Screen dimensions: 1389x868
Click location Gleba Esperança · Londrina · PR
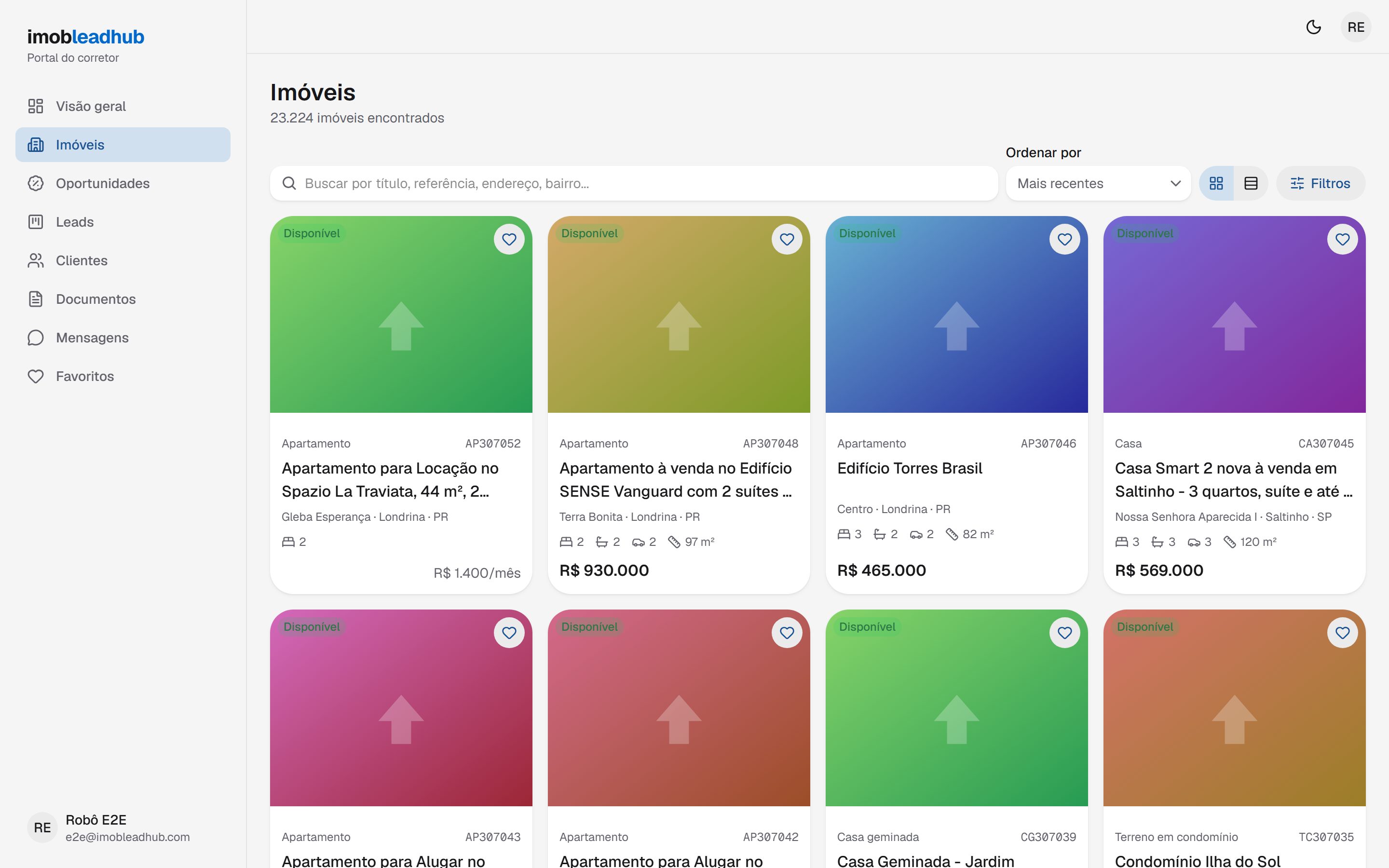click(x=365, y=516)
